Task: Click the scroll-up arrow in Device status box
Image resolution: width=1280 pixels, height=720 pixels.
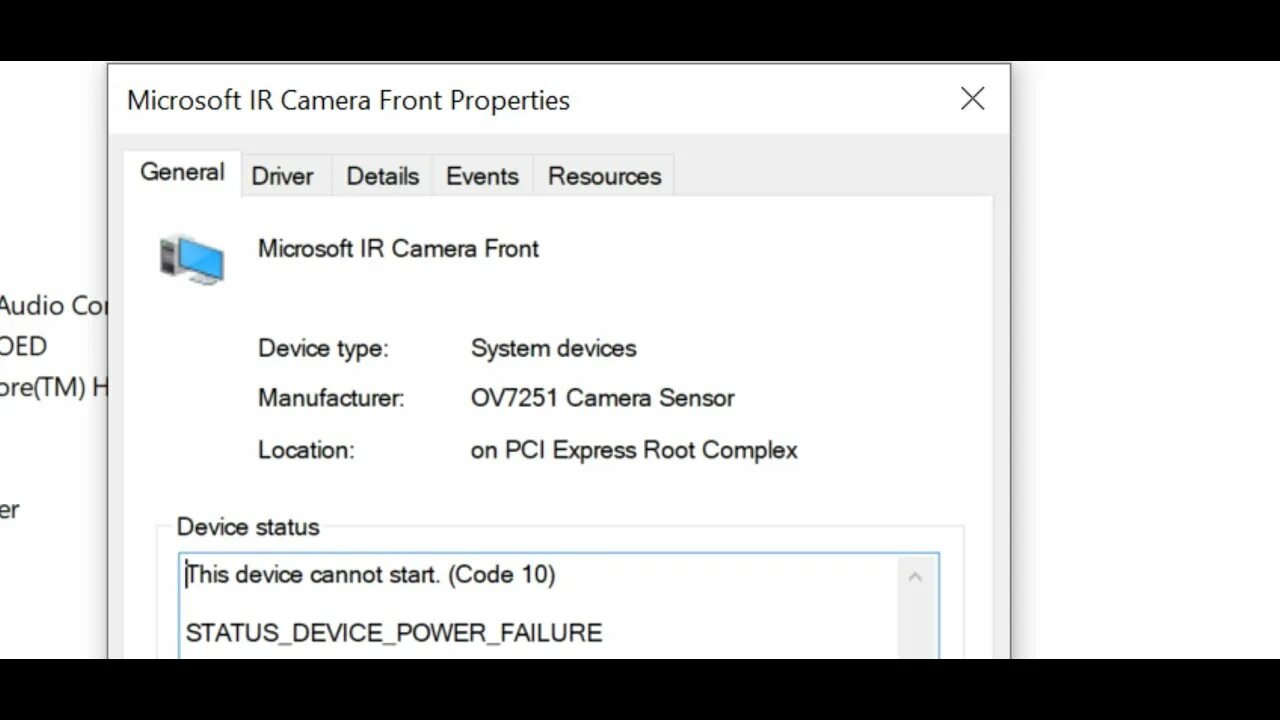Action: 915,577
